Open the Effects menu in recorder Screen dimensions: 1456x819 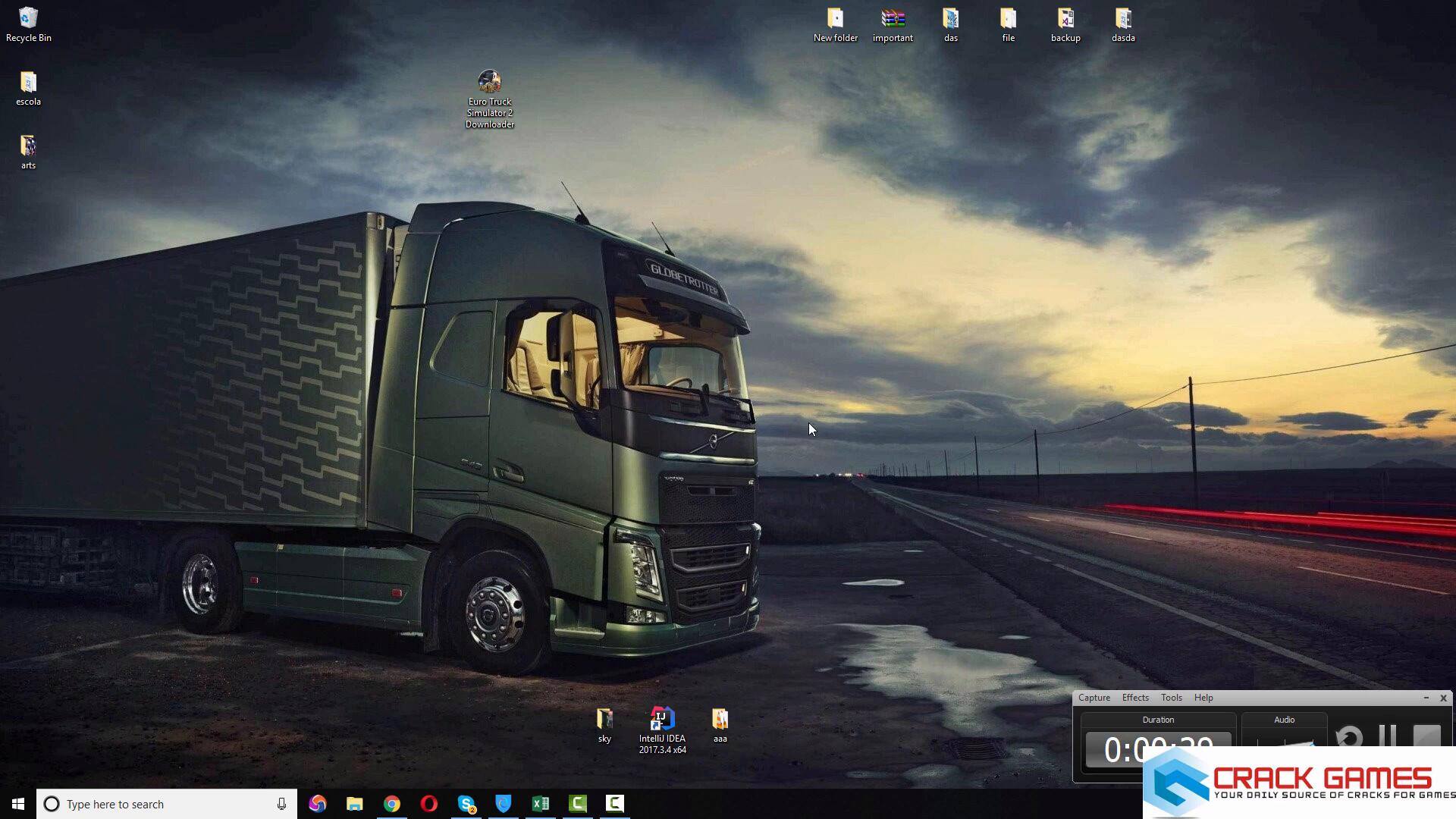pyautogui.click(x=1135, y=698)
